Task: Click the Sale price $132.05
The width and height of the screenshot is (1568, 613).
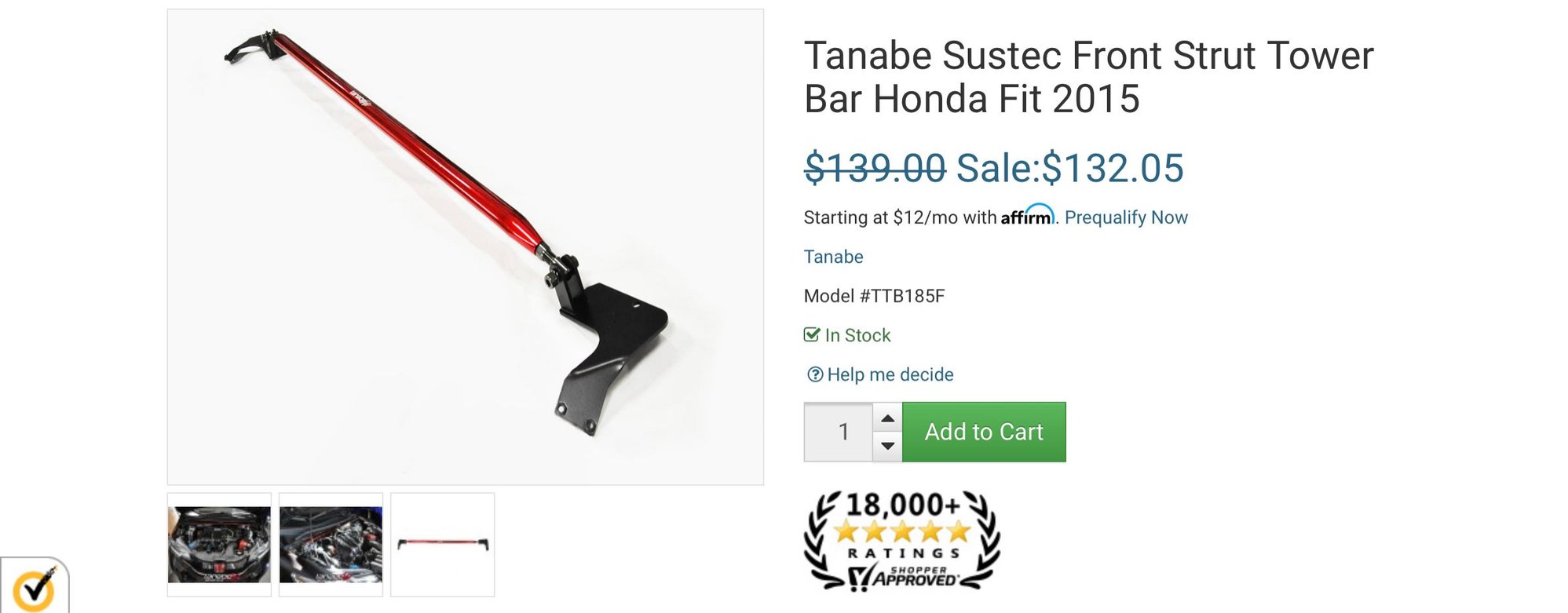Action: 1070,168
